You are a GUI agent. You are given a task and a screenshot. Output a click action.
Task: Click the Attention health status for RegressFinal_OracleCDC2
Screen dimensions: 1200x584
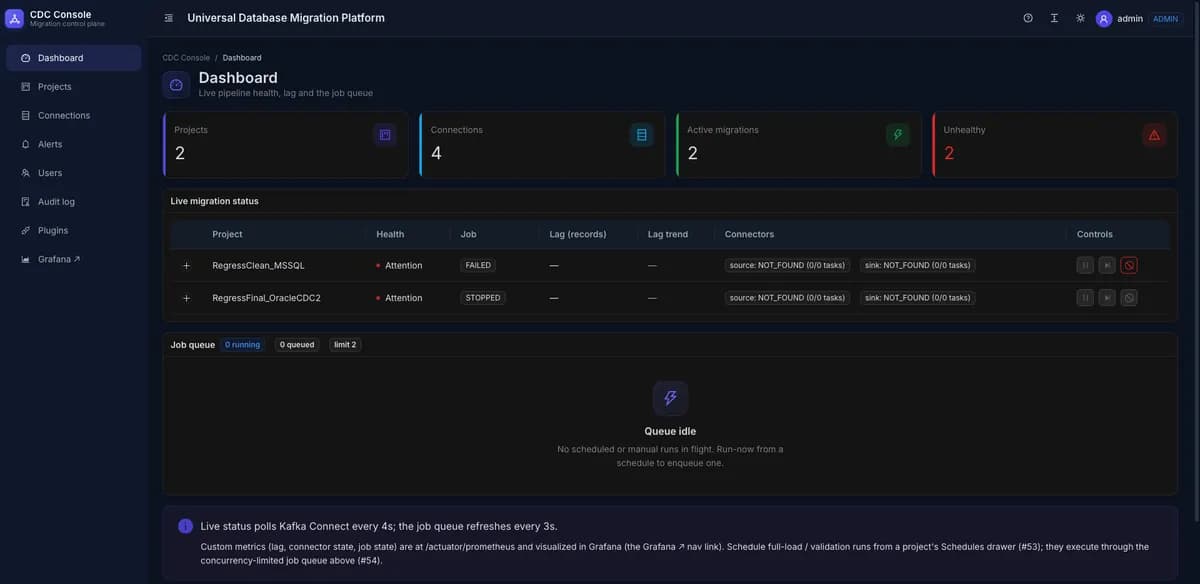(x=399, y=298)
